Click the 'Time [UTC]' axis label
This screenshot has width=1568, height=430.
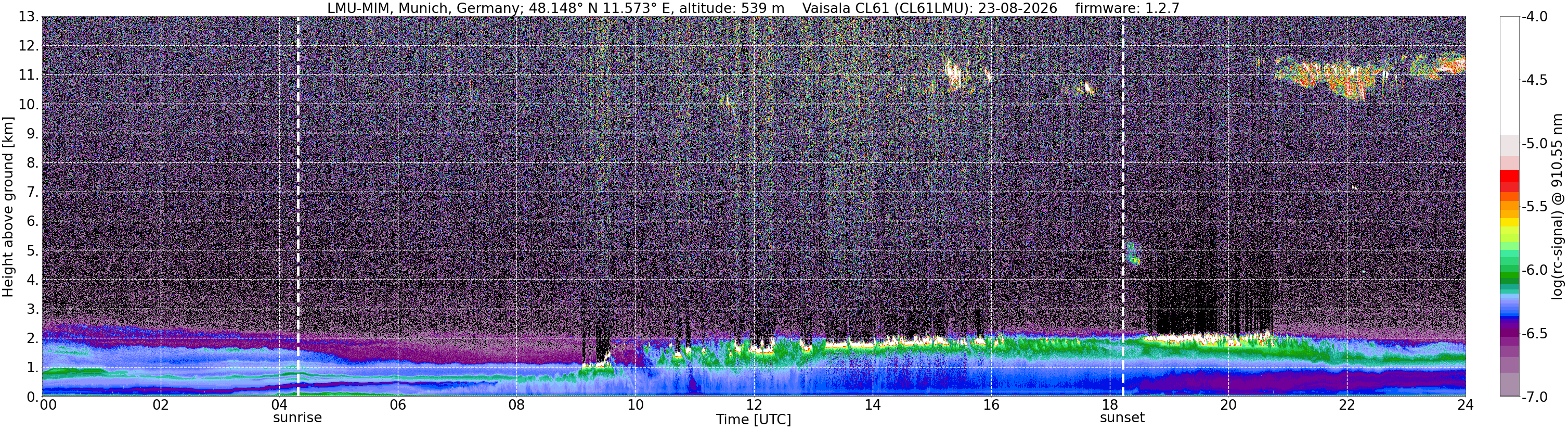pos(754,420)
